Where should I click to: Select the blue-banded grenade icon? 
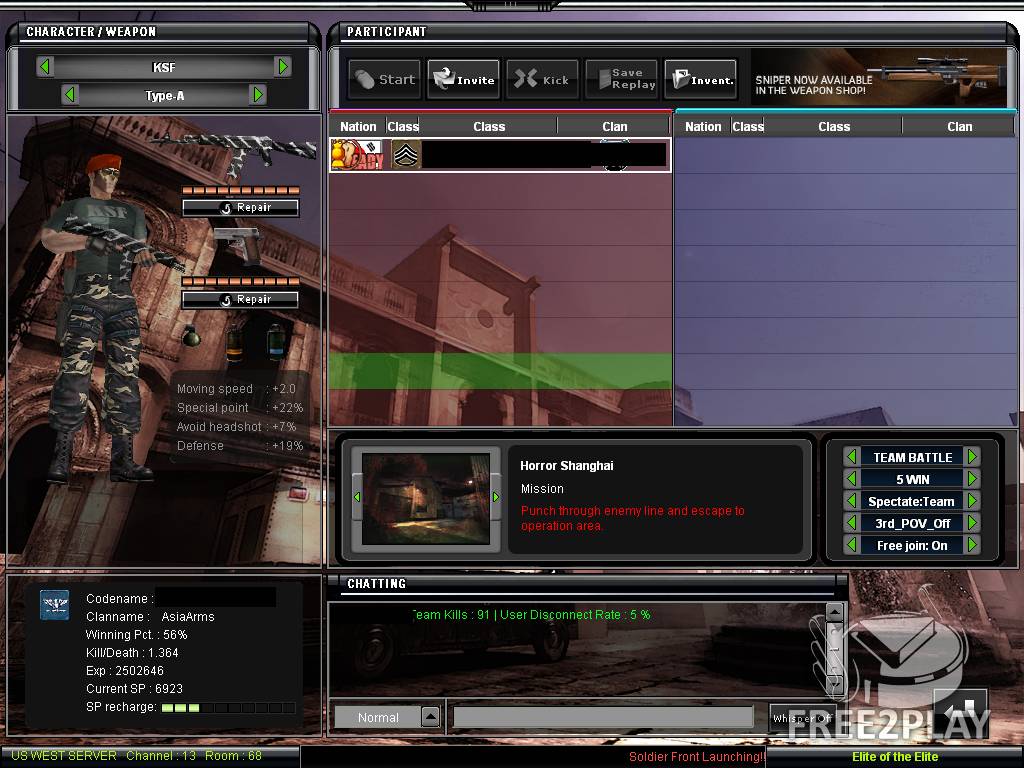coord(276,341)
